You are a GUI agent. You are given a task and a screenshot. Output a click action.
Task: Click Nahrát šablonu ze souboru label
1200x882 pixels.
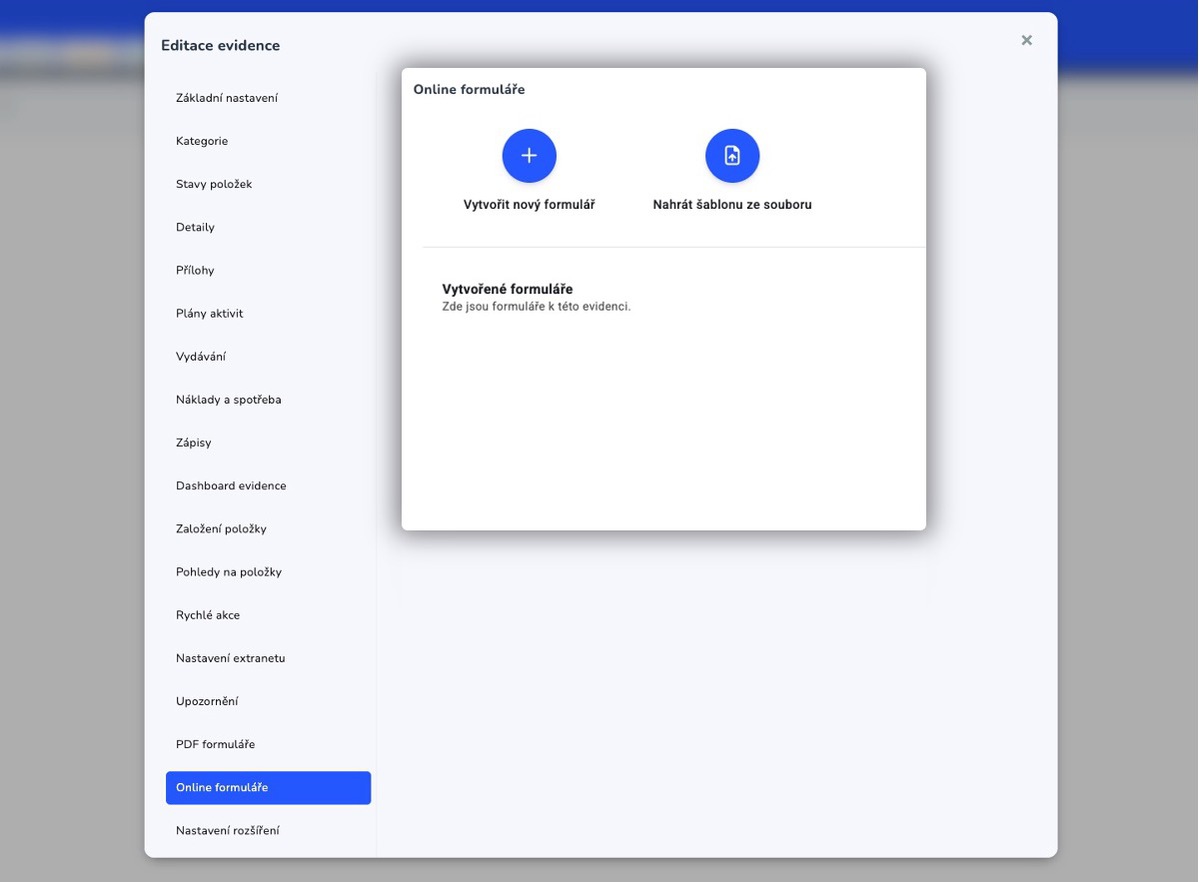pyautogui.click(x=732, y=205)
